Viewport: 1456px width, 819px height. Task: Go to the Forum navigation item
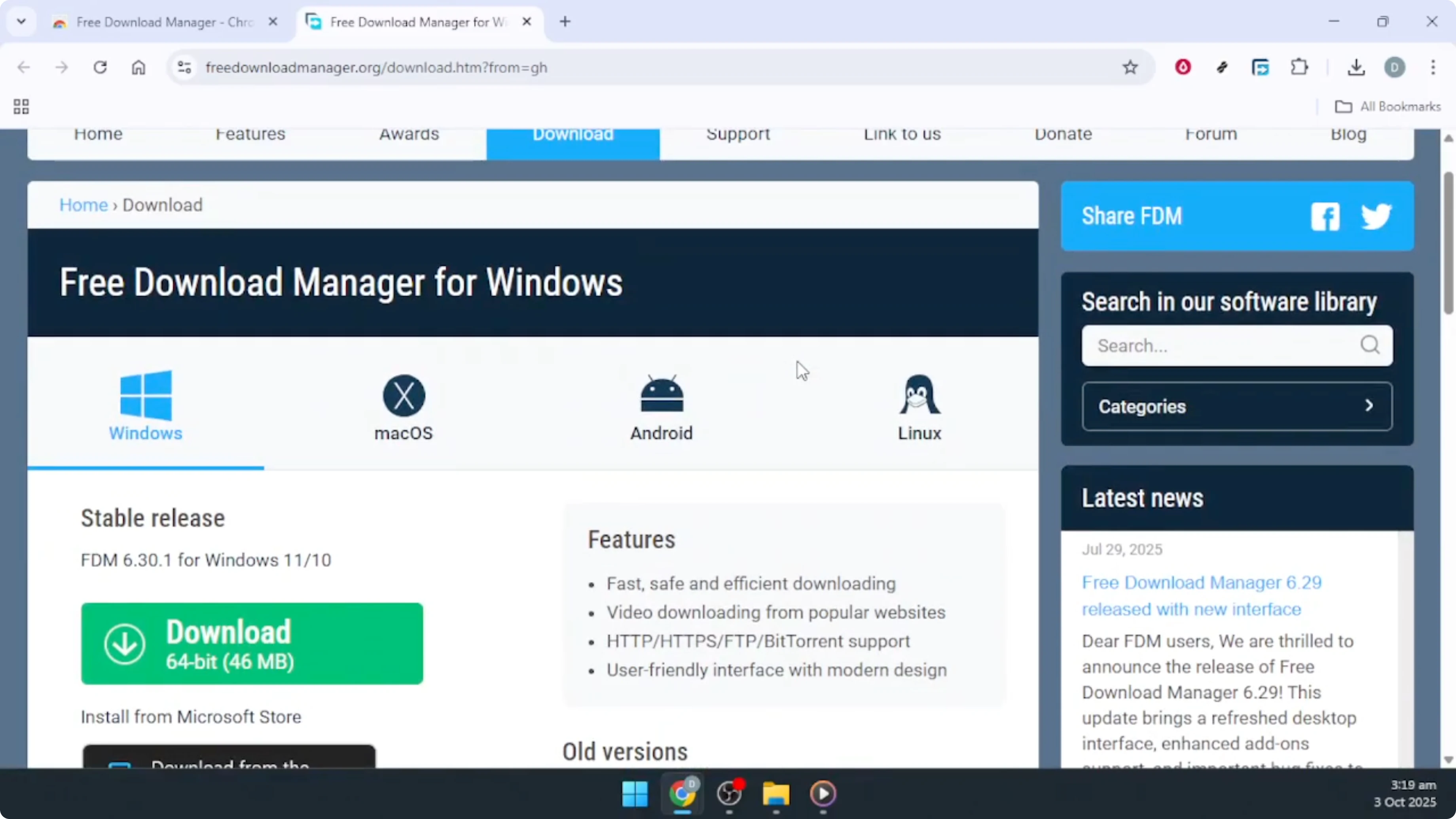tap(1211, 135)
